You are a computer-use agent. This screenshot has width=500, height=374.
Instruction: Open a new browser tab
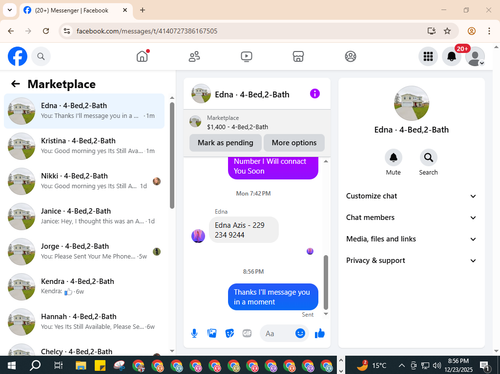[142, 10]
